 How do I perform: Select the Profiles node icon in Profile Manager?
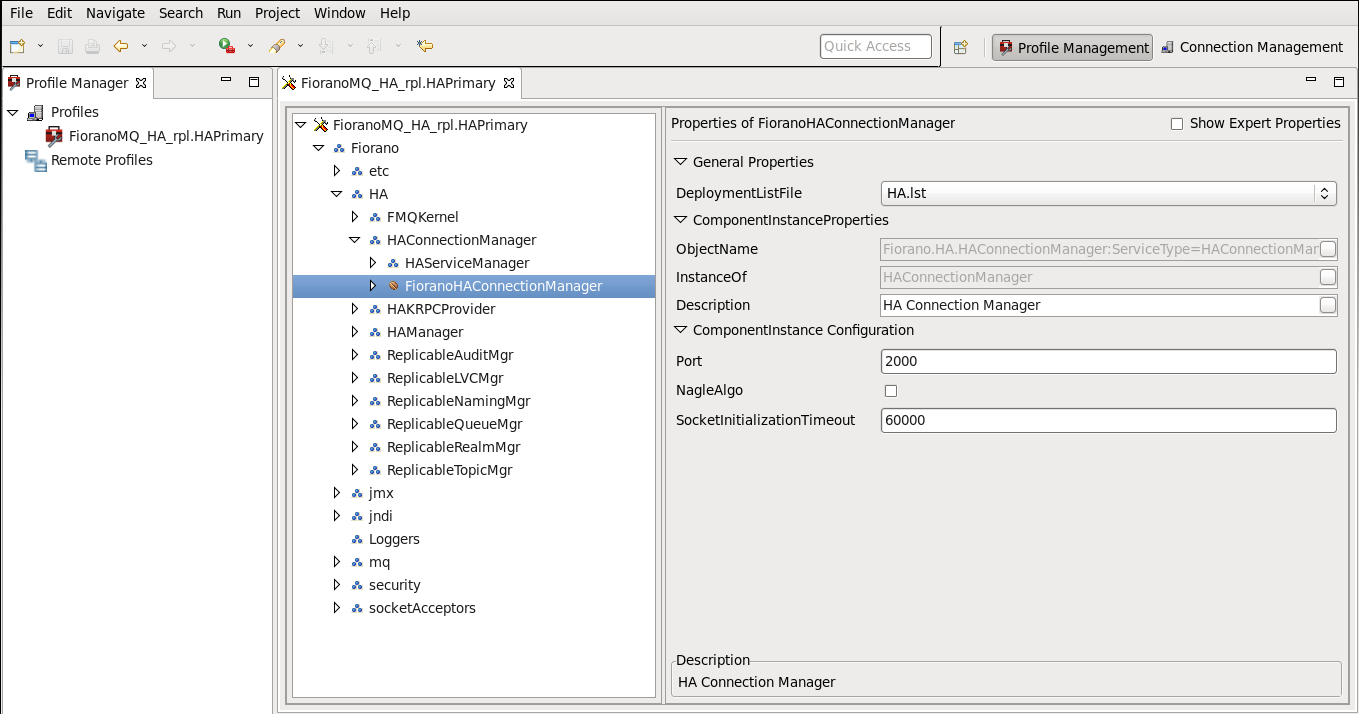click(x=36, y=112)
